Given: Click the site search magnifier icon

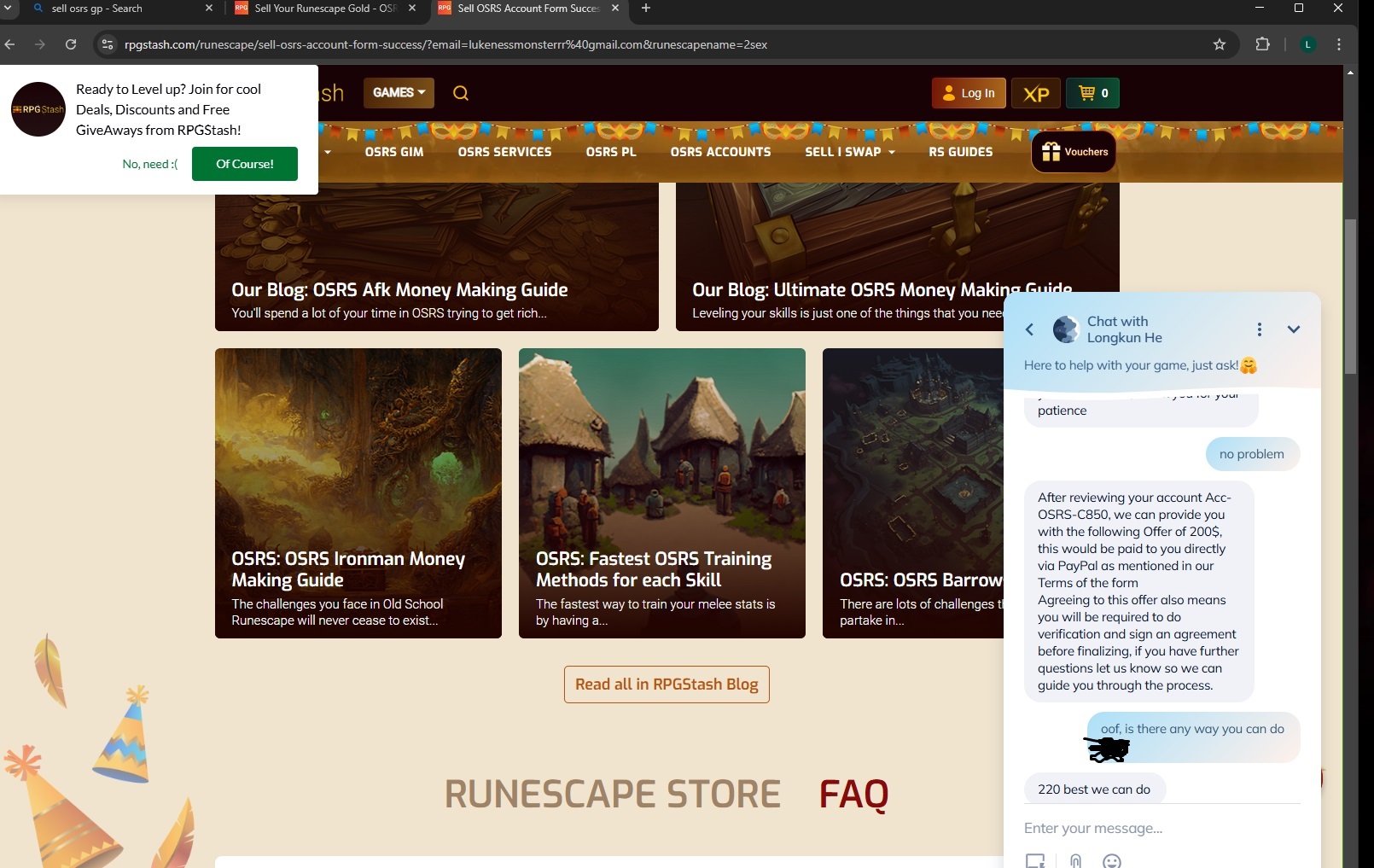Looking at the screenshot, I should pos(461,93).
